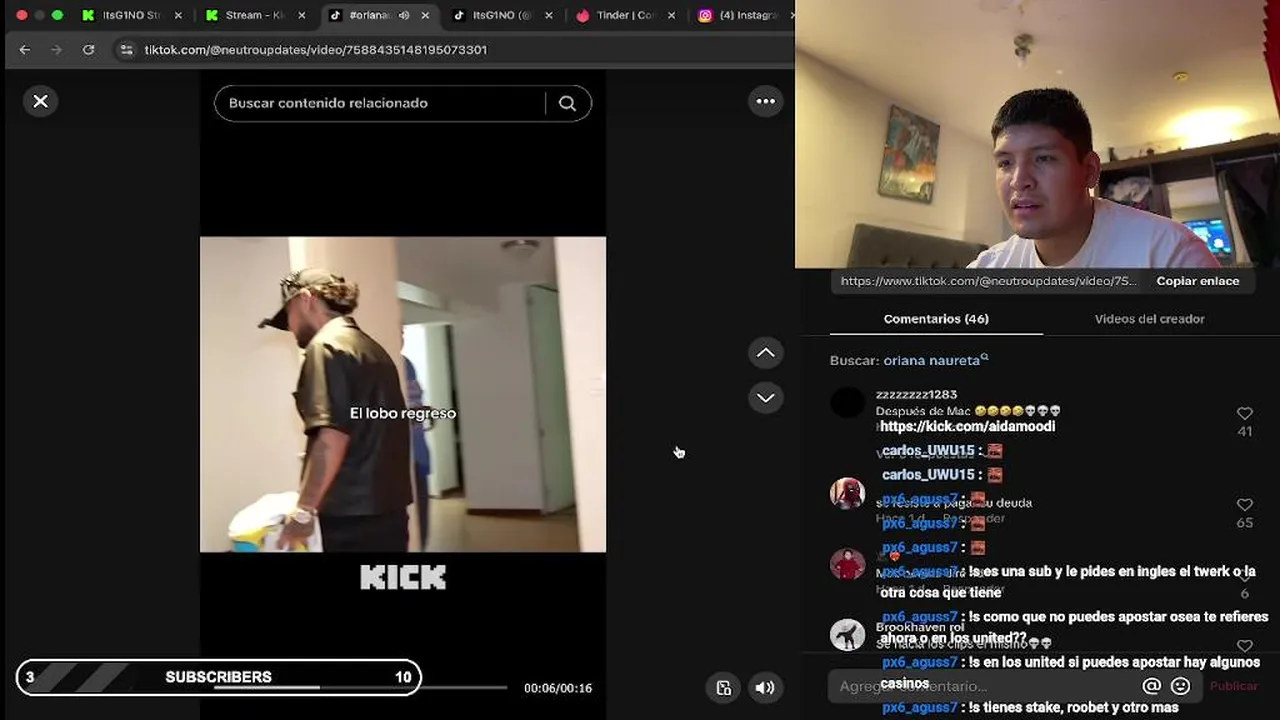The height and width of the screenshot is (720, 1280).
Task: Close the #oriana TikTok tab
Action: click(425, 15)
